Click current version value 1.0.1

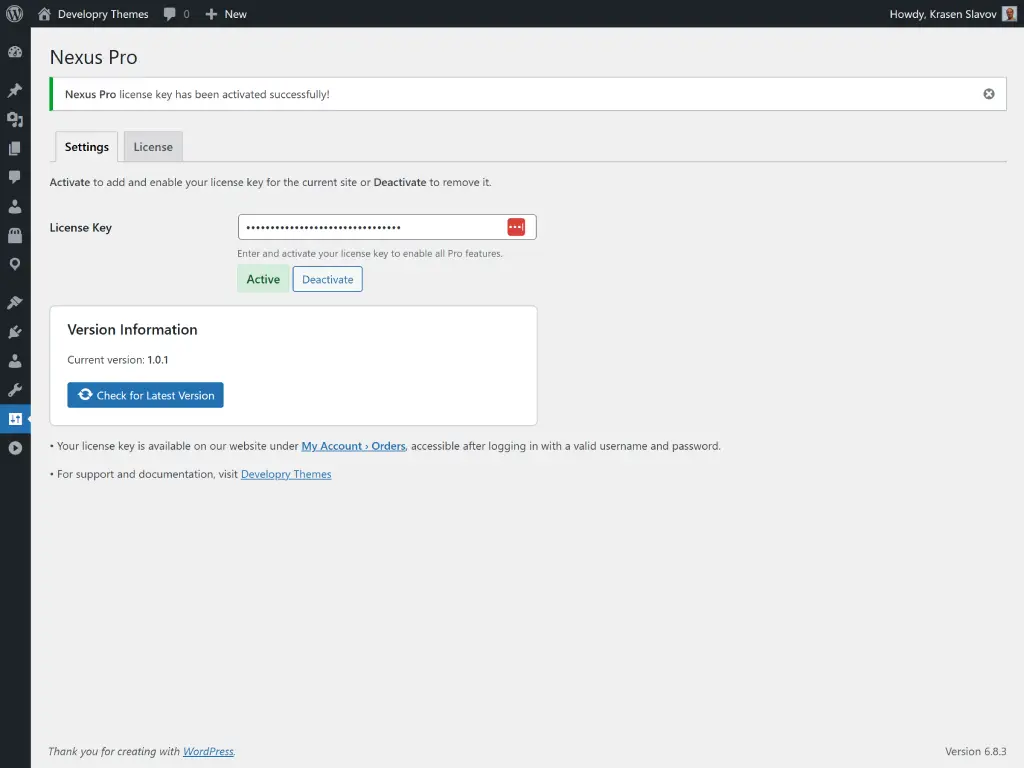(x=157, y=360)
